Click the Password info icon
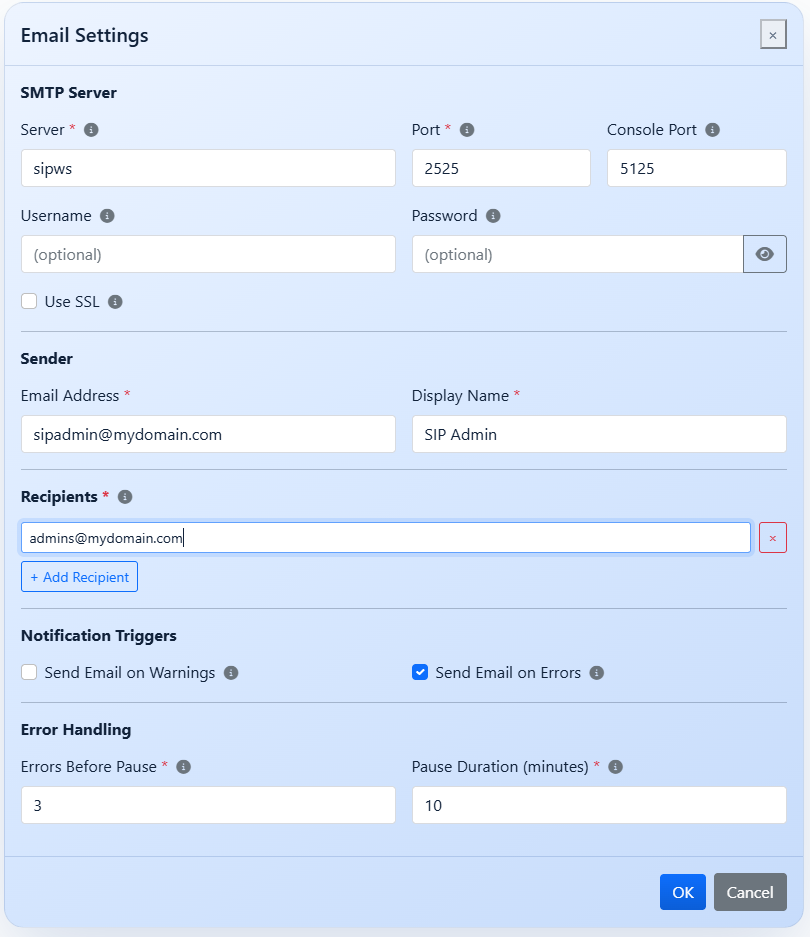The width and height of the screenshot is (810, 937). pos(493,216)
